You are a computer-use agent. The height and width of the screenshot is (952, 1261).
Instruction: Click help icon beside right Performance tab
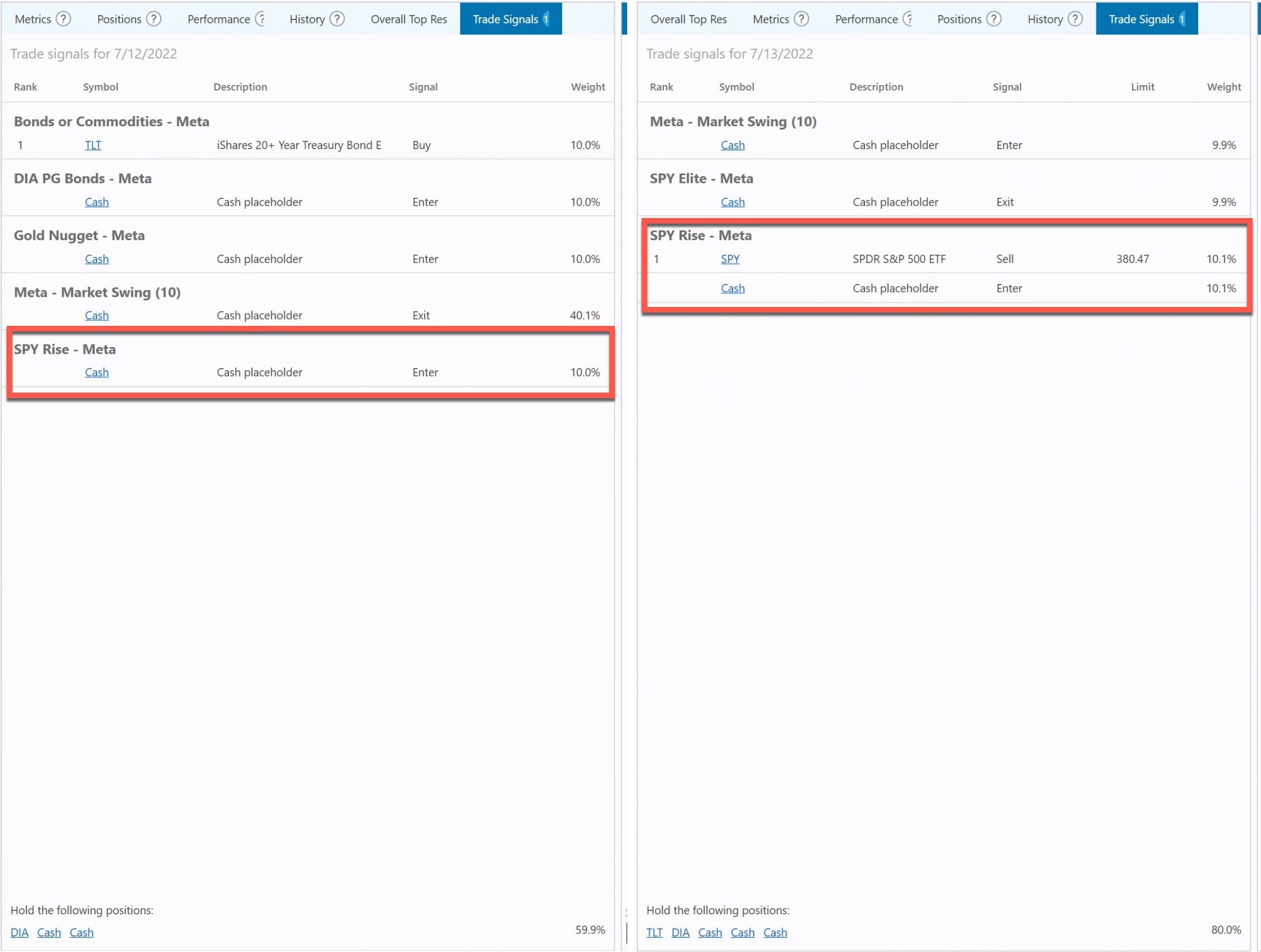click(x=908, y=19)
